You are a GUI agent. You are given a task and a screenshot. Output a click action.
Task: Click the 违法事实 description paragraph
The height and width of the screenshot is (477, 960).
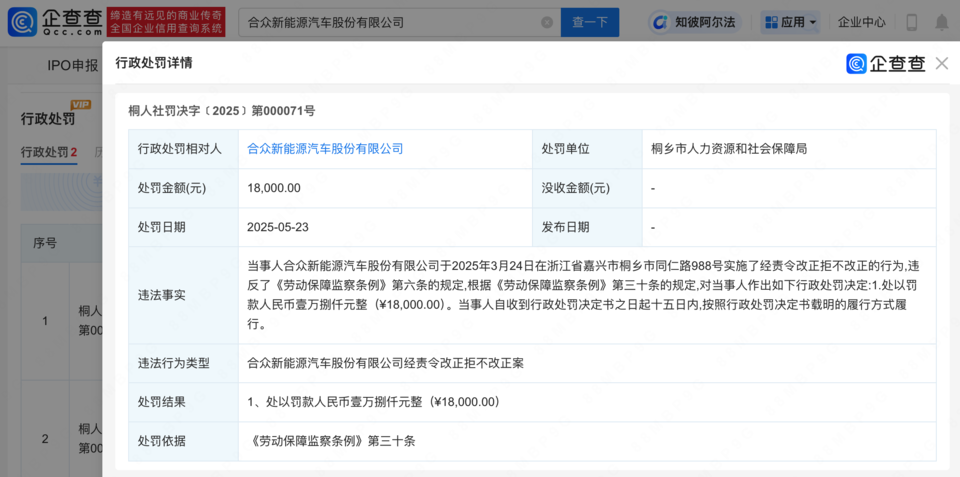tap(583, 295)
